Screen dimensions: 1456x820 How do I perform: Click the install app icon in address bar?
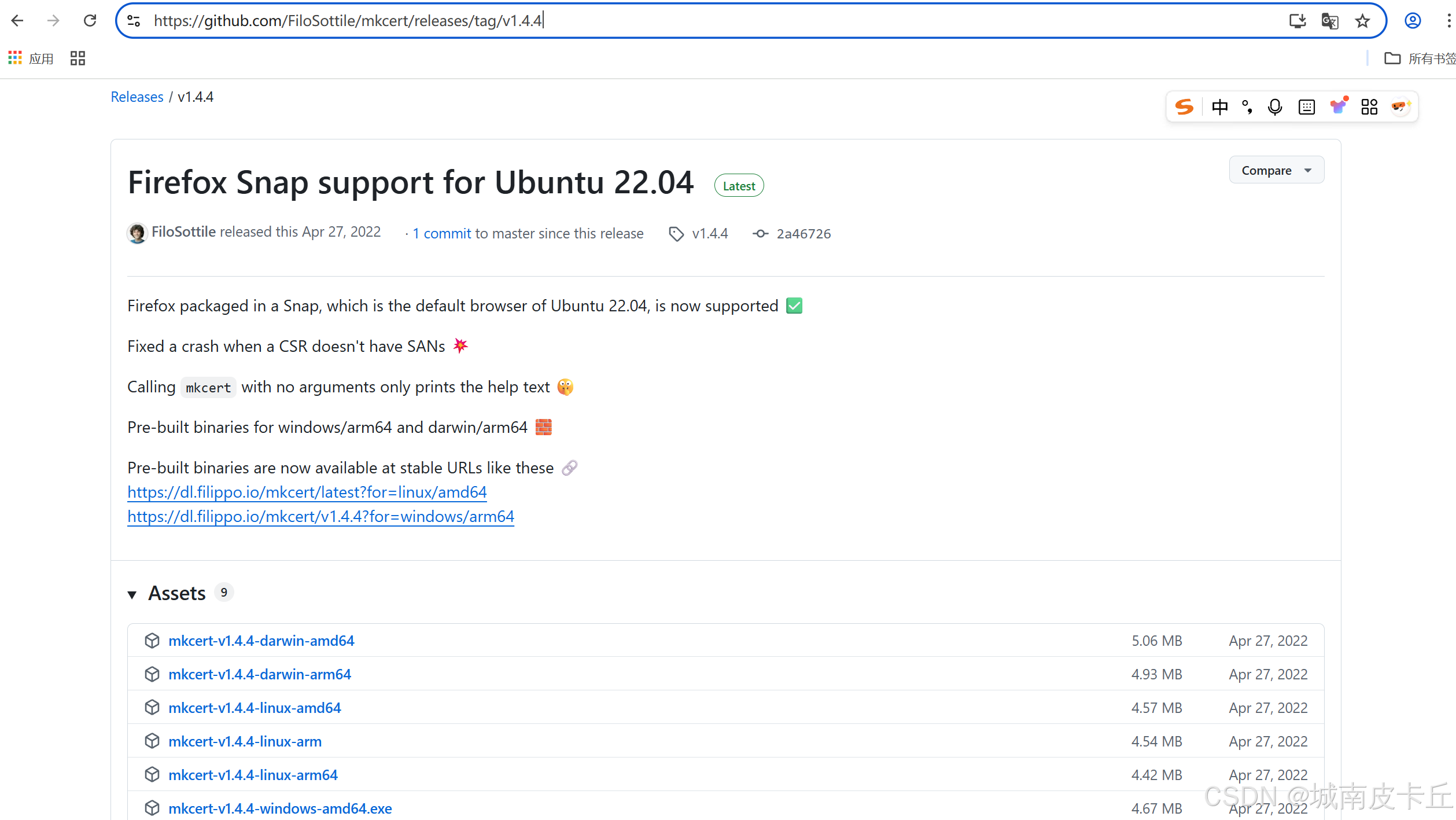pos(1298,21)
